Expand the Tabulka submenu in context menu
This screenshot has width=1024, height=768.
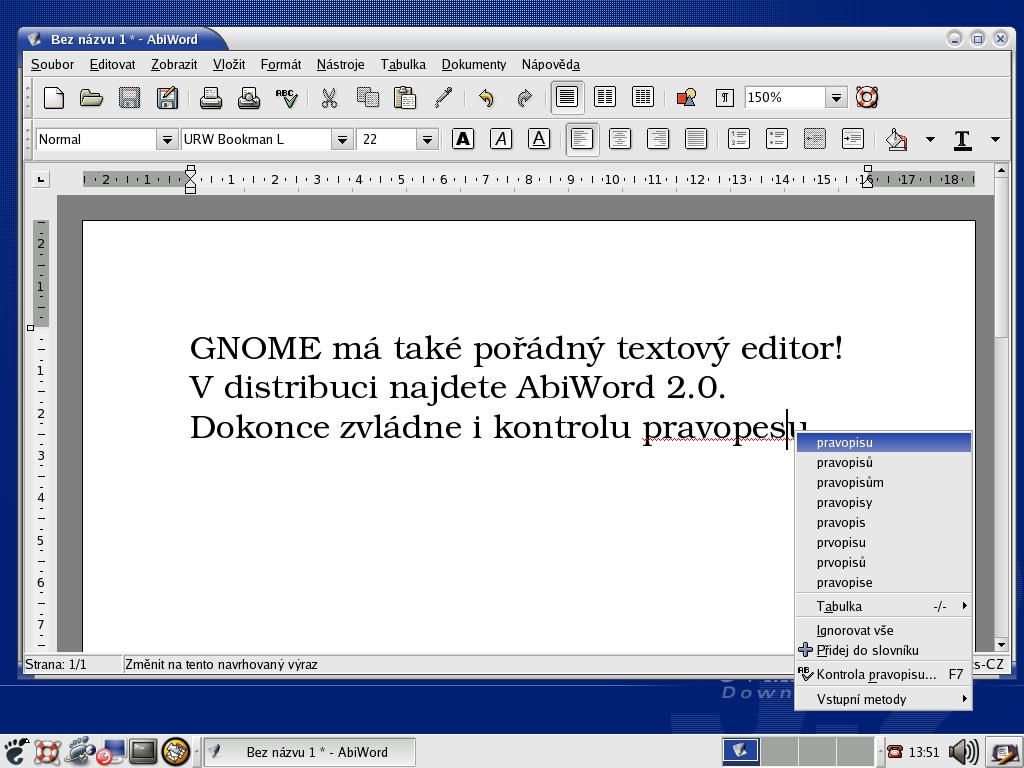884,606
